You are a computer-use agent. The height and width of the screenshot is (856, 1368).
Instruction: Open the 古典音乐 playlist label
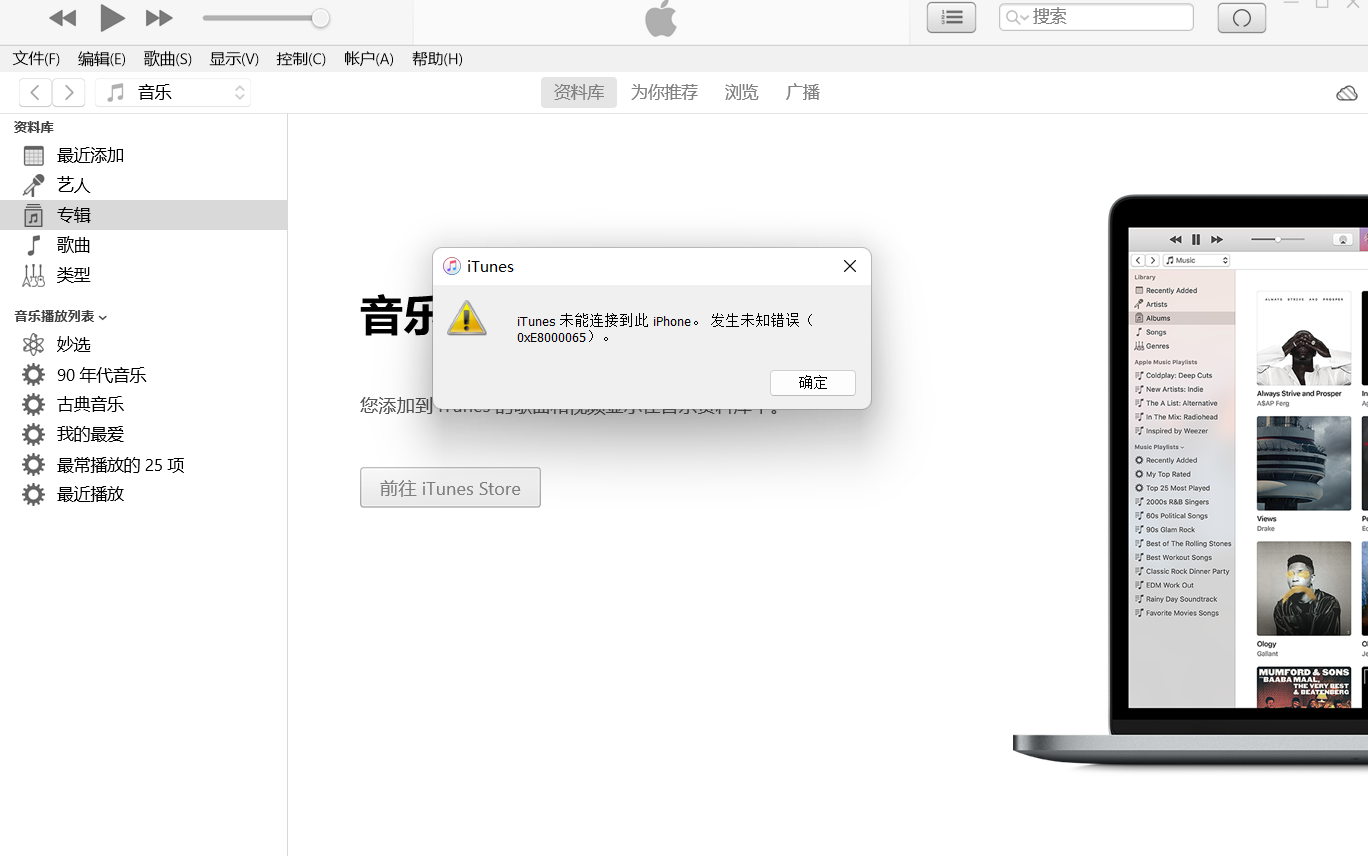click(91, 405)
